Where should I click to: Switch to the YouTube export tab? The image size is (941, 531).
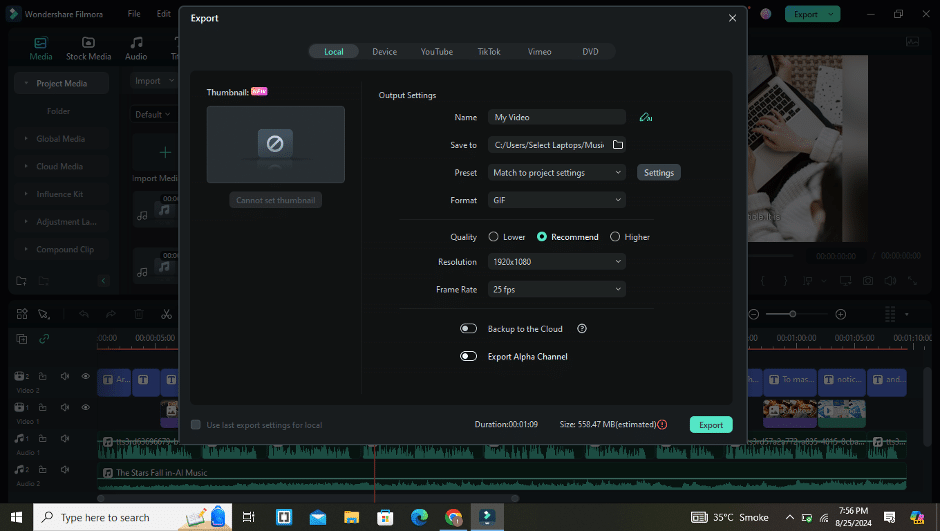tap(437, 52)
